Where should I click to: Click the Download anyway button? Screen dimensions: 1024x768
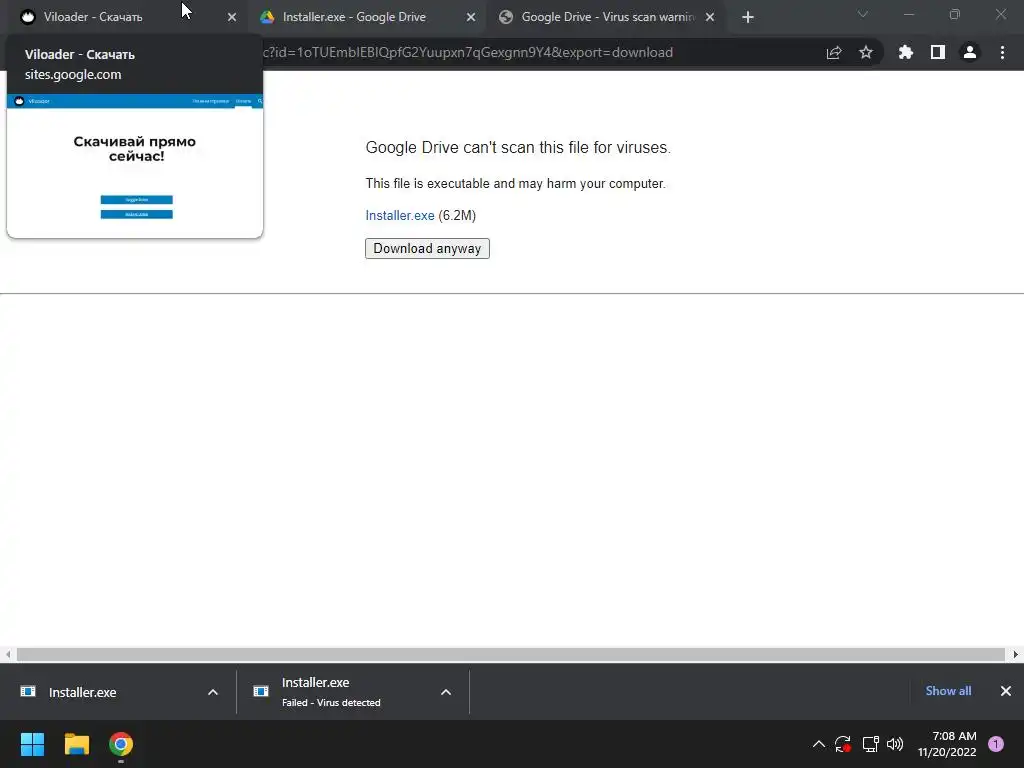pos(427,248)
